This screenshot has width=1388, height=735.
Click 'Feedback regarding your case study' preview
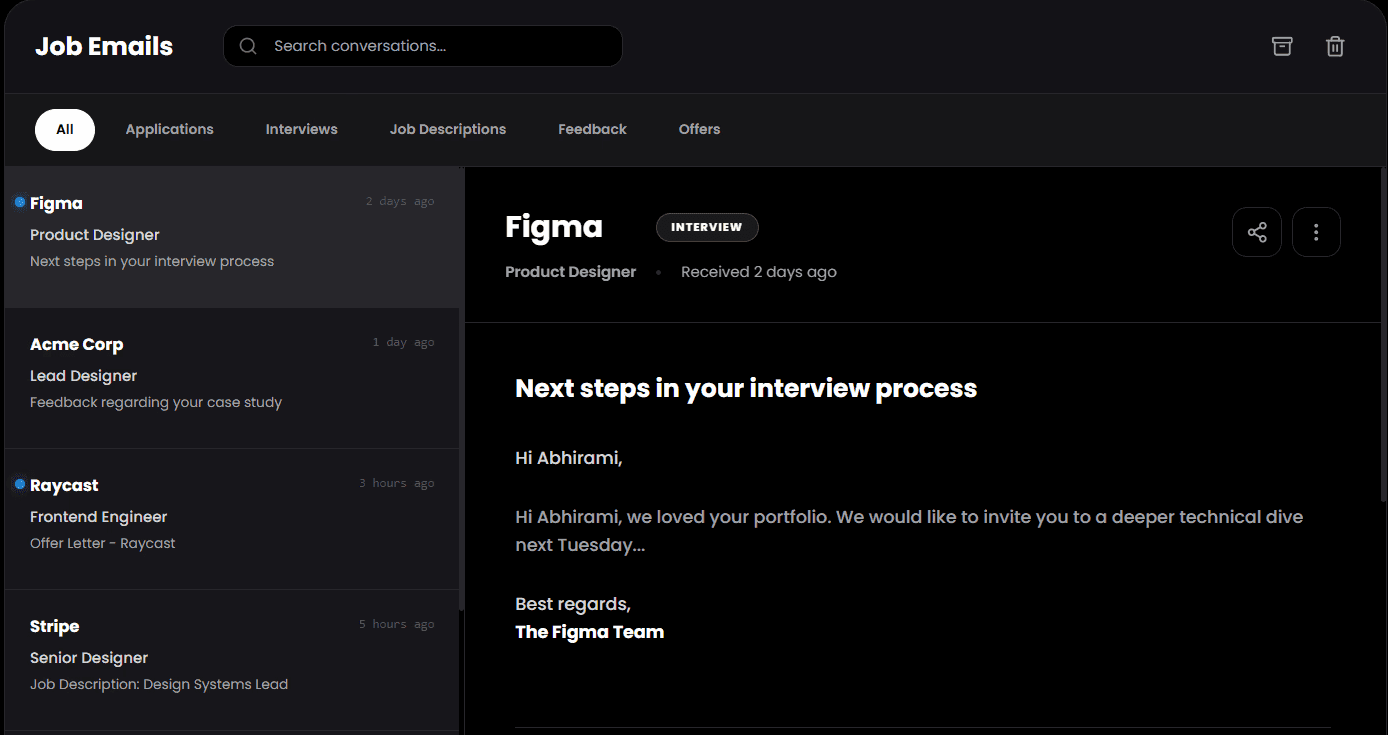[x=156, y=402]
